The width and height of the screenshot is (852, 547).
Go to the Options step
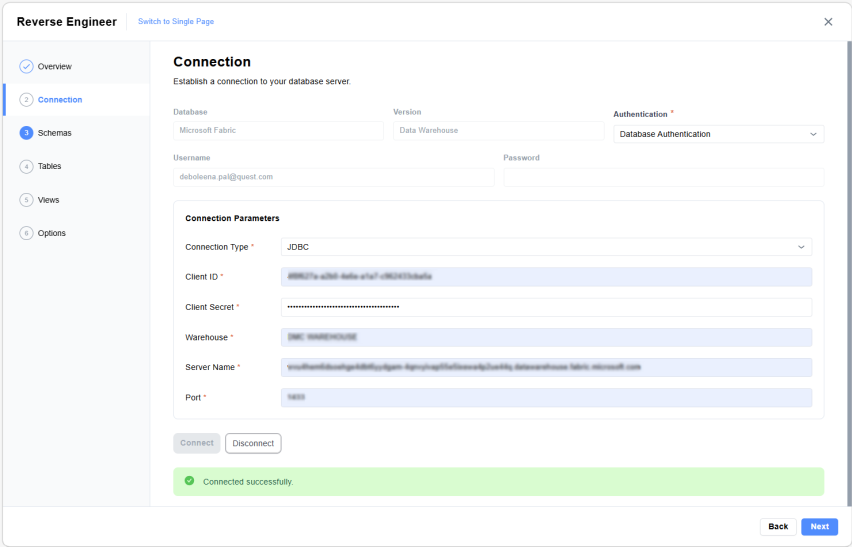click(x=52, y=233)
